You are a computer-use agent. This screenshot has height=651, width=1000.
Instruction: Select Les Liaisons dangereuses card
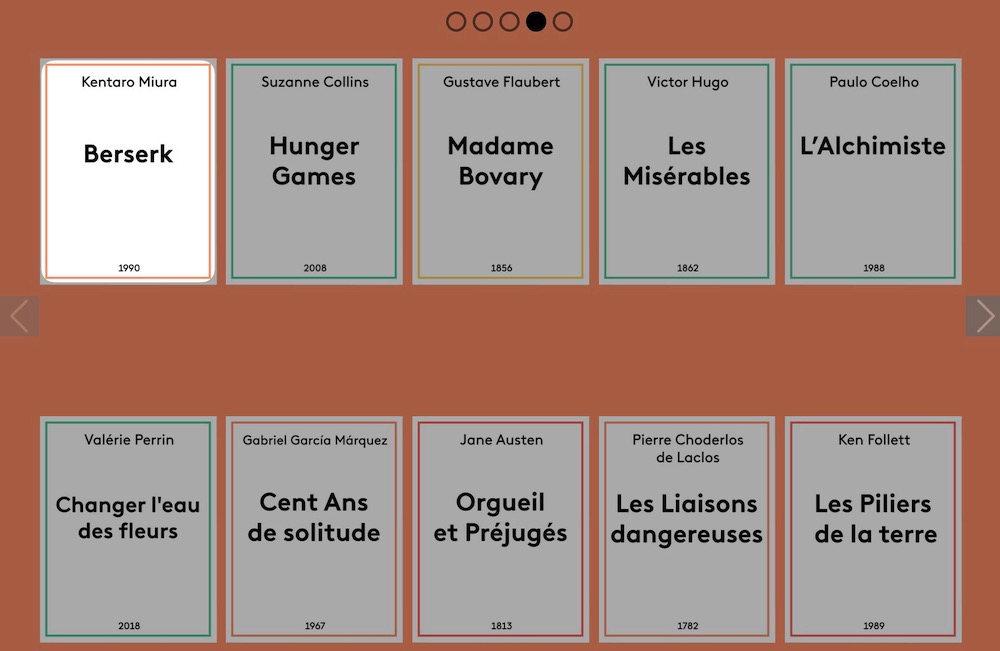[687, 529]
